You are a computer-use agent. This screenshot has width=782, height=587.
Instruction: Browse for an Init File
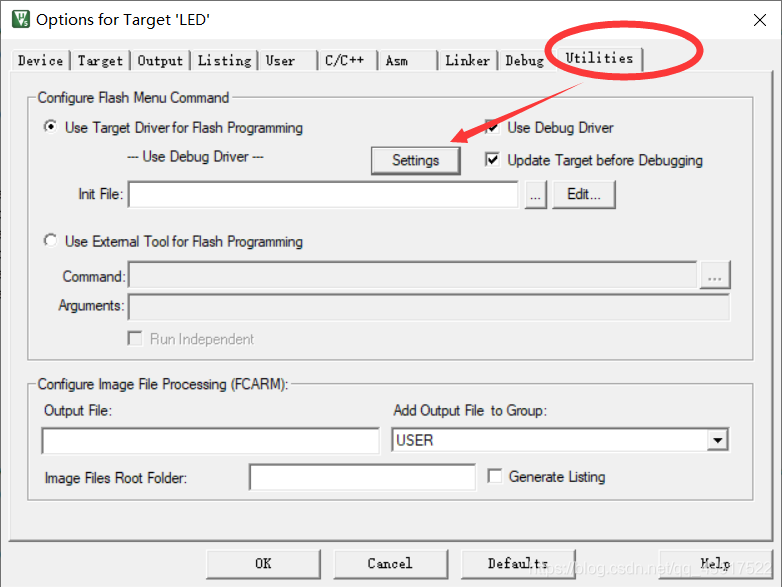536,195
